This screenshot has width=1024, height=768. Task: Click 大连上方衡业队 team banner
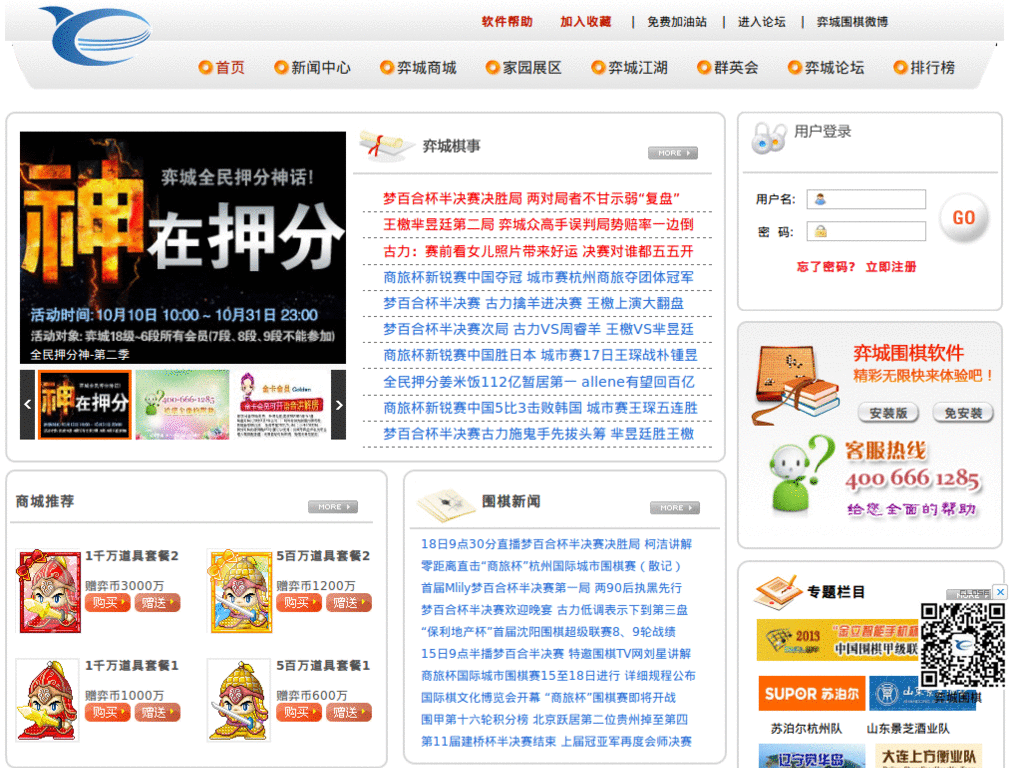[x=928, y=756]
